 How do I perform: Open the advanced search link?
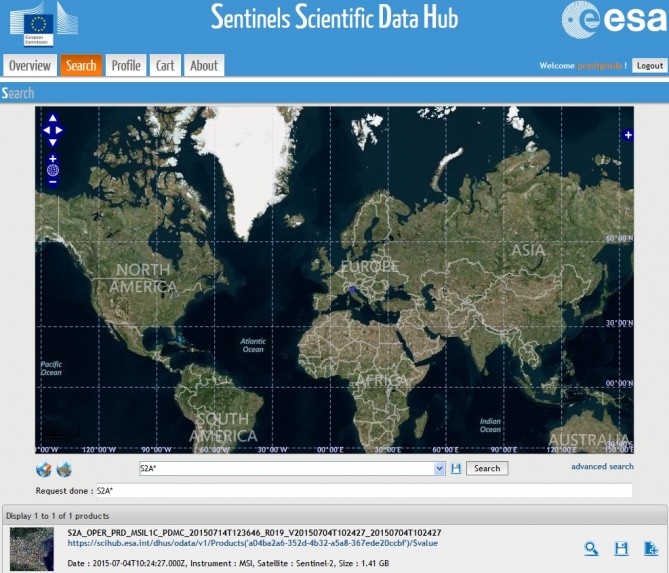(x=602, y=466)
